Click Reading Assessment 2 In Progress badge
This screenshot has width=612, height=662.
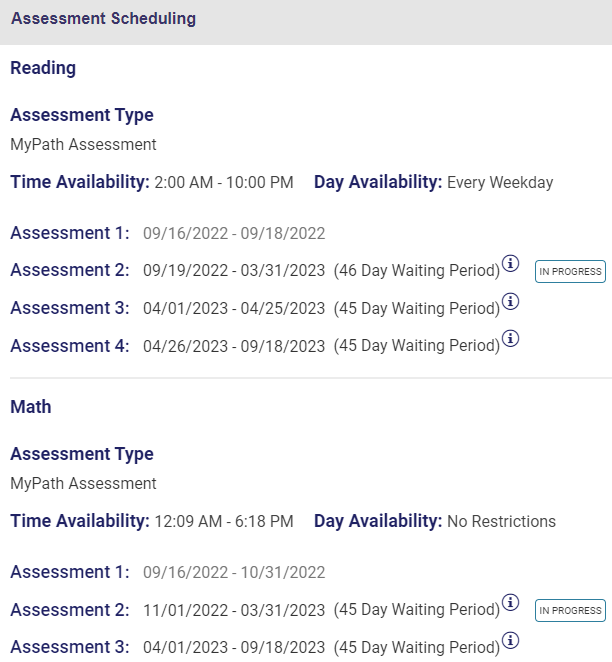point(570,271)
